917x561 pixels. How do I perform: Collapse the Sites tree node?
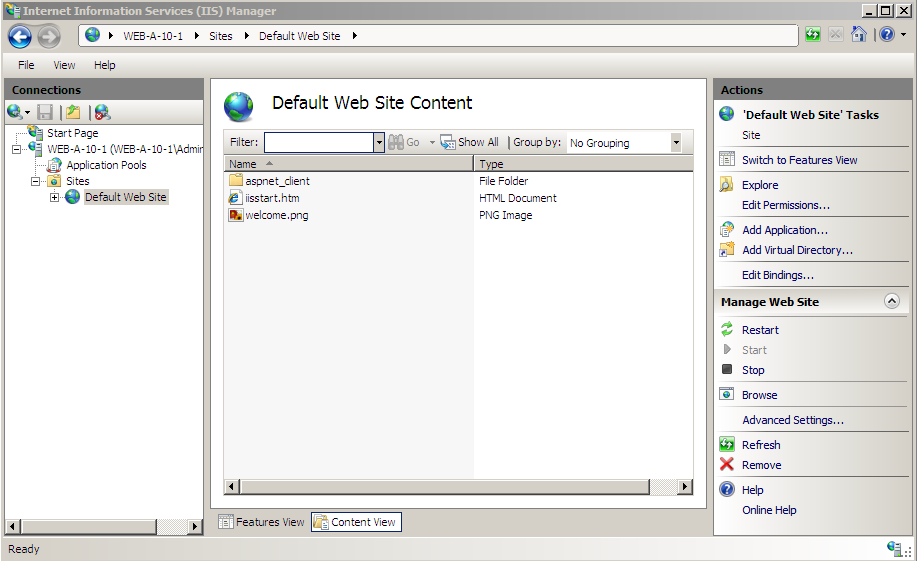point(35,181)
